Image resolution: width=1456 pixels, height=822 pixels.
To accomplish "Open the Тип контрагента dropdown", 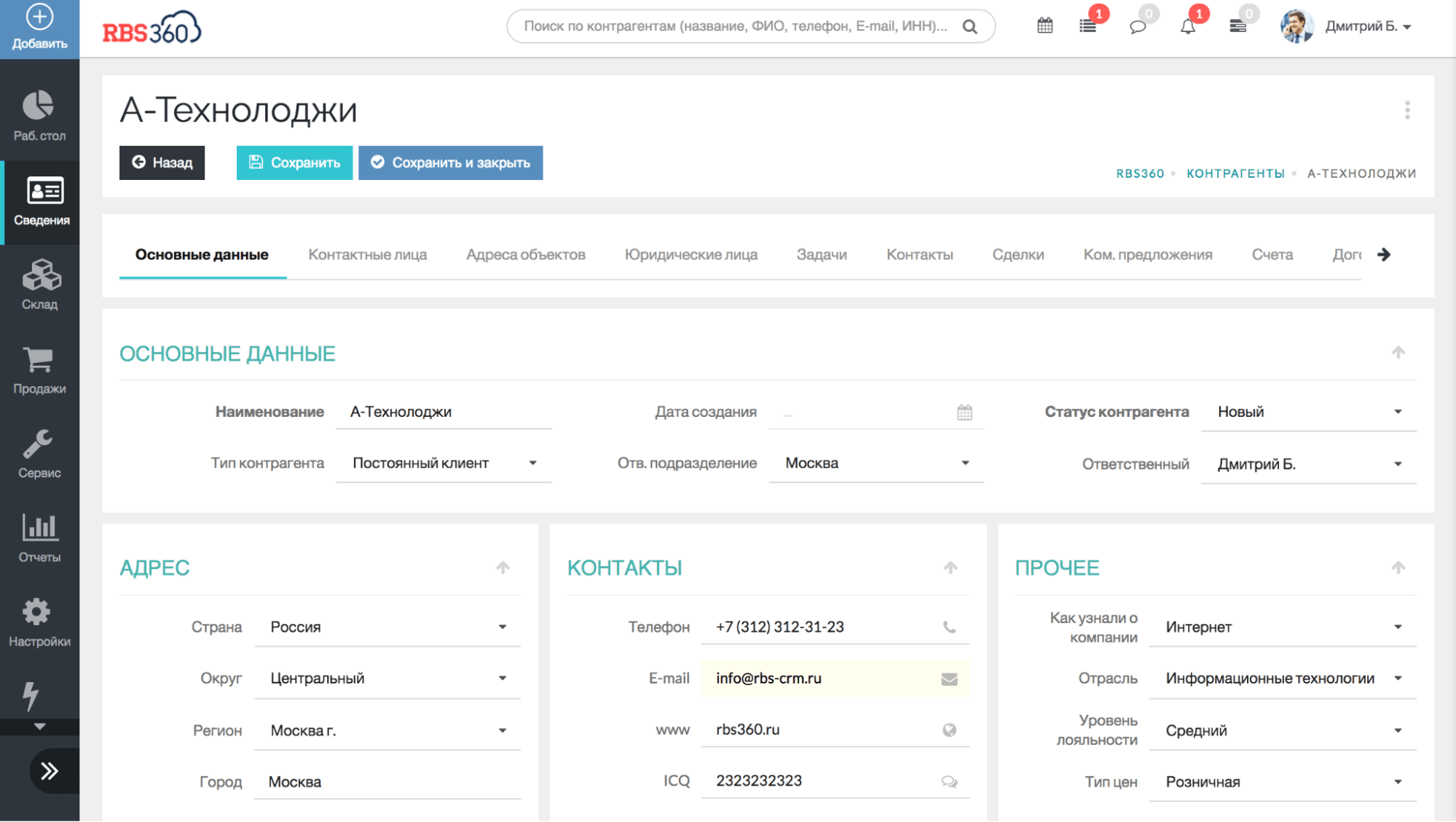I will [x=444, y=463].
